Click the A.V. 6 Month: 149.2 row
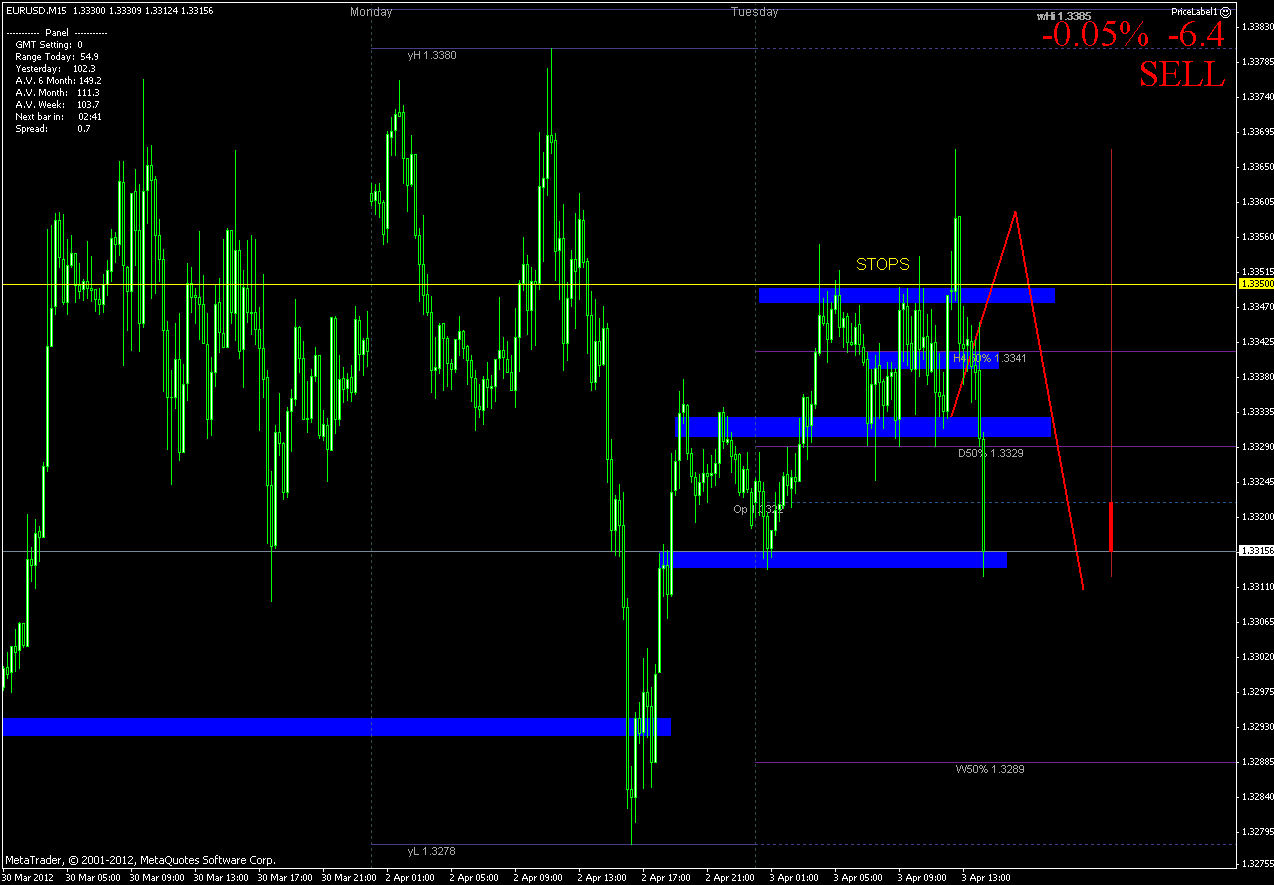Viewport: 1274px width, 885px height. pyautogui.click(x=58, y=81)
